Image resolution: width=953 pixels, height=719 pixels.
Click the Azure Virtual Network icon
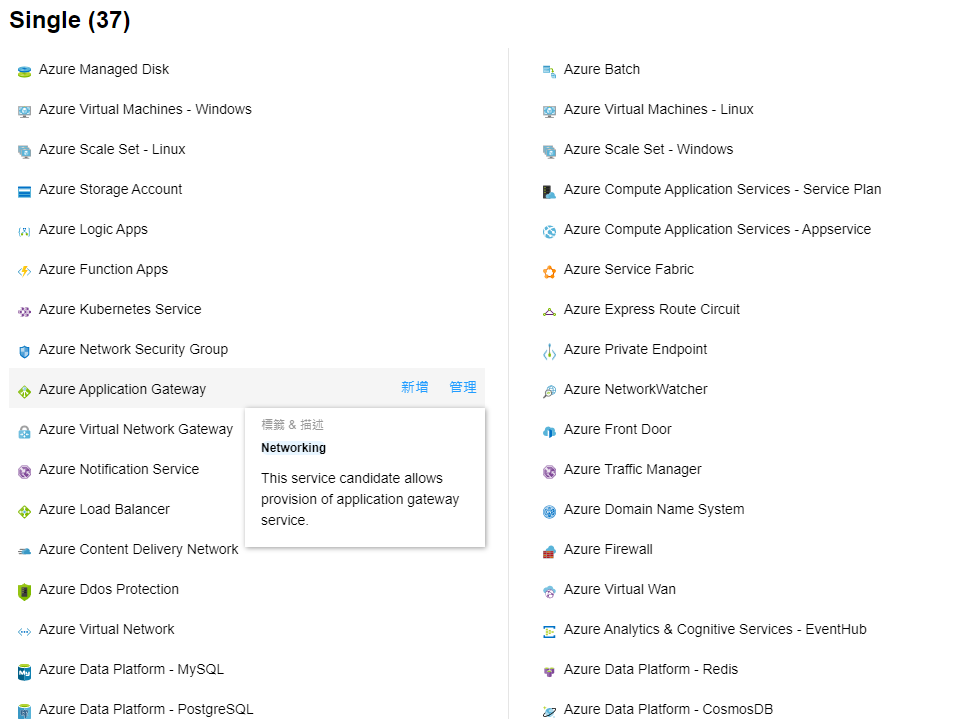pyautogui.click(x=24, y=632)
